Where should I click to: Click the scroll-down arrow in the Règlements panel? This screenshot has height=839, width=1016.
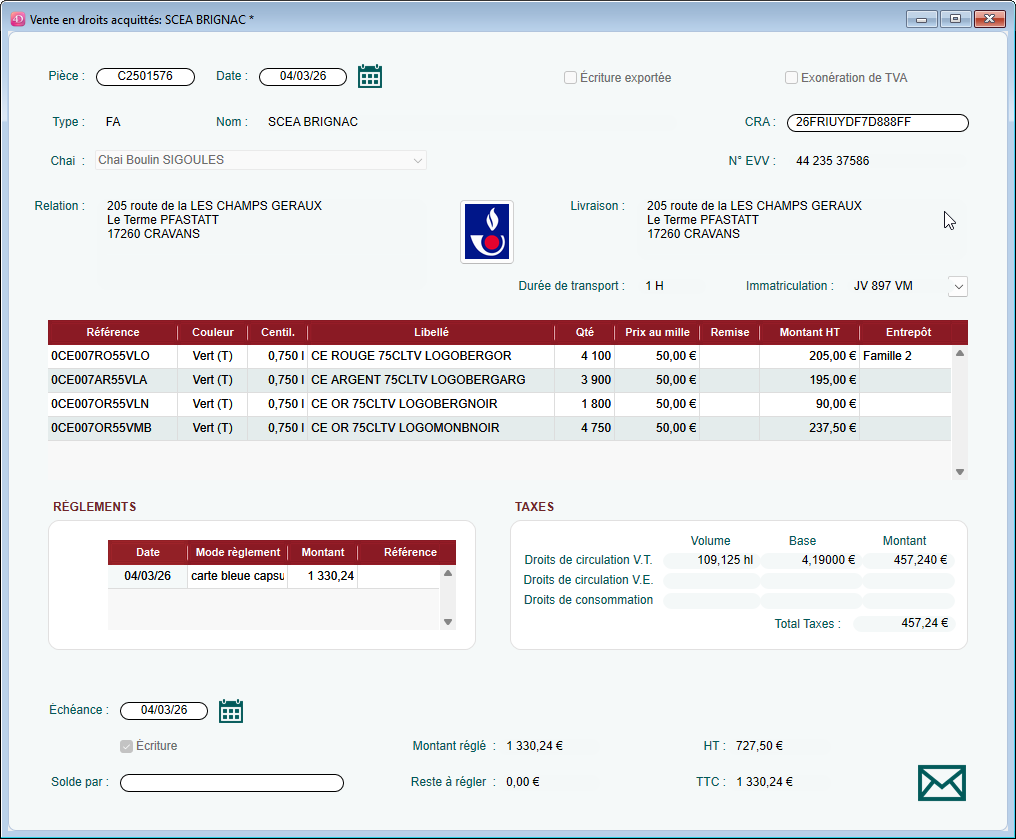[447, 619]
